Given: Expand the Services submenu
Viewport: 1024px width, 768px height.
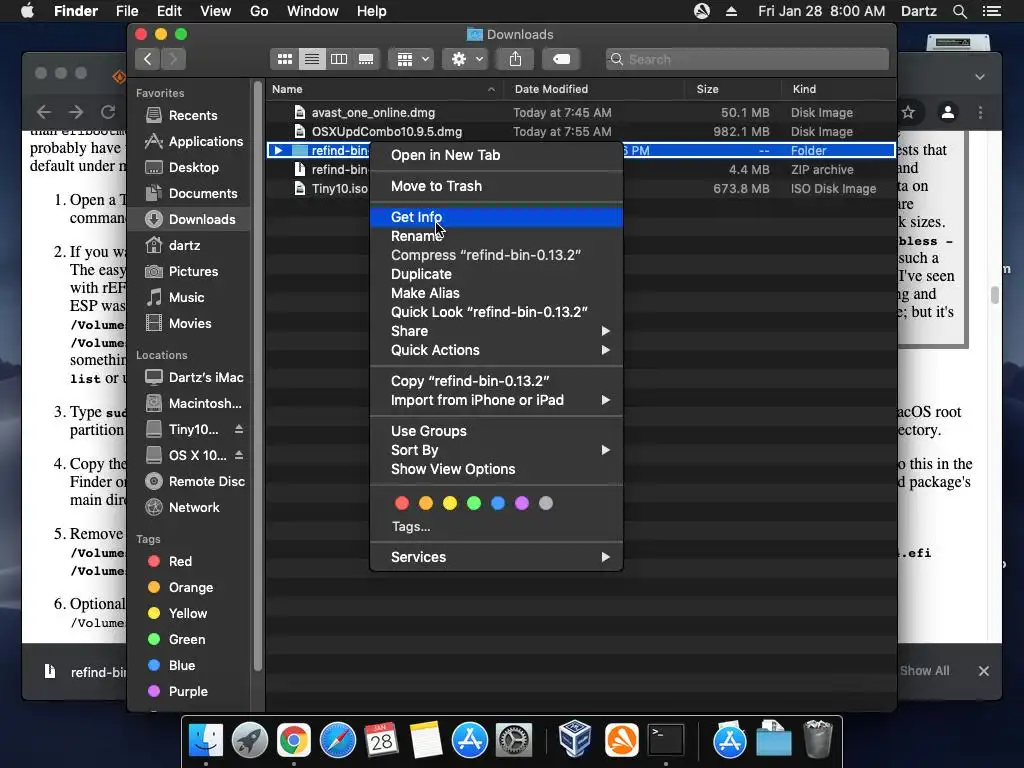Looking at the screenshot, I should [496, 557].
